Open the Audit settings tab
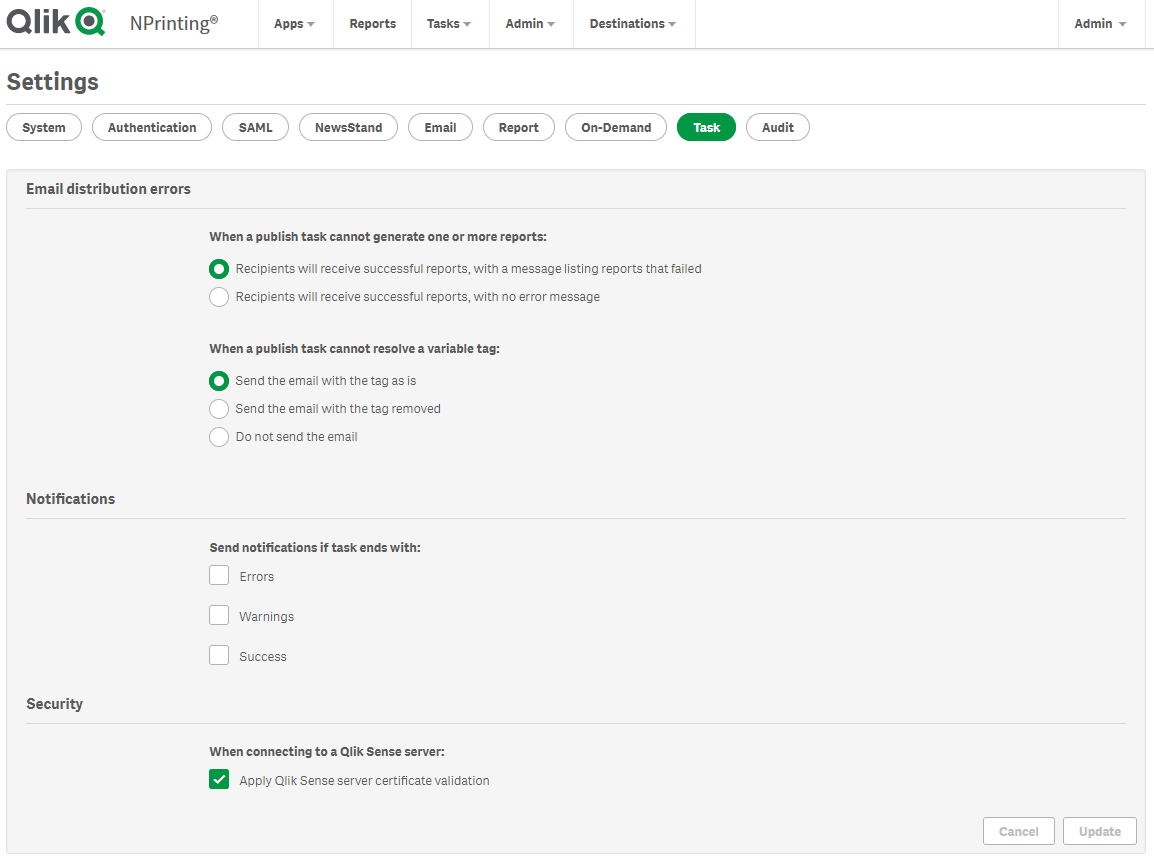 pyautogui.click(x=777, y=127)
